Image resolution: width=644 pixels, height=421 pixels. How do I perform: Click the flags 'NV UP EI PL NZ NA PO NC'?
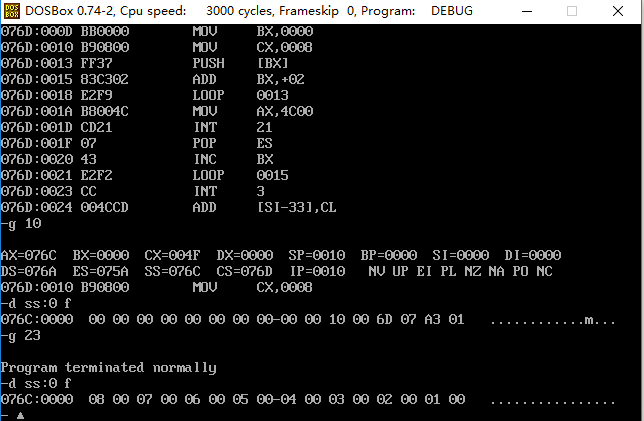pyautogui.click(x=461, y=271)
